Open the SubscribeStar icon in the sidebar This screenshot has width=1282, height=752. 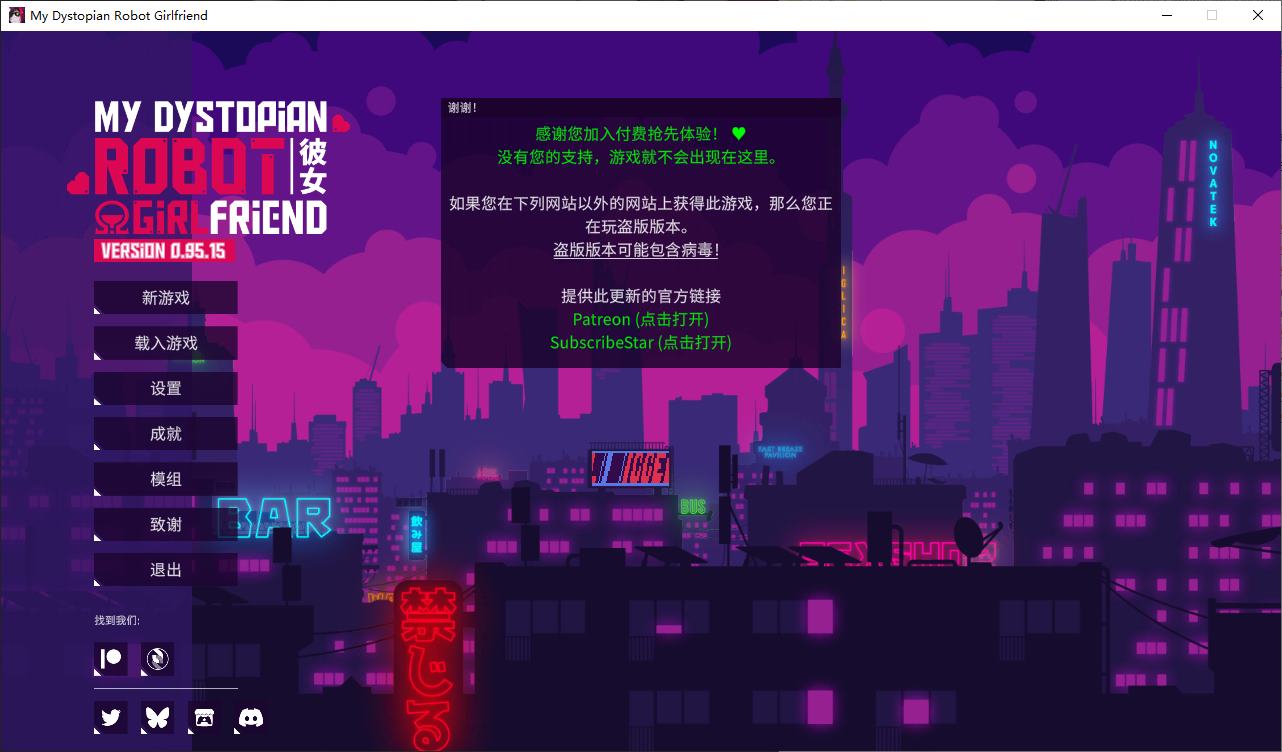point(157,659)
